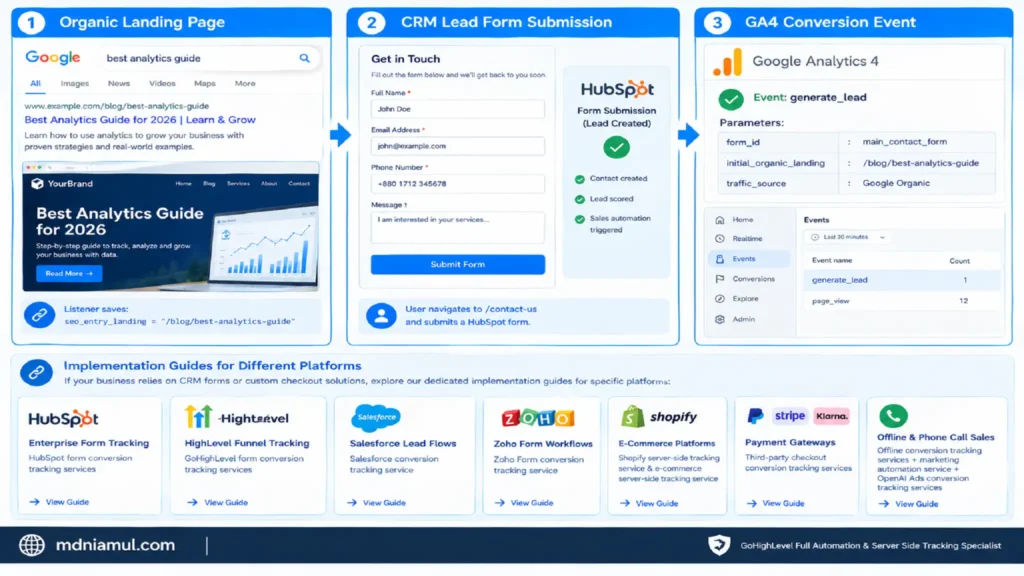This screenshot has width=1024, height=576.
Task: Click View Guide on Payment Gateways card
Action: [x=775, y=504]
